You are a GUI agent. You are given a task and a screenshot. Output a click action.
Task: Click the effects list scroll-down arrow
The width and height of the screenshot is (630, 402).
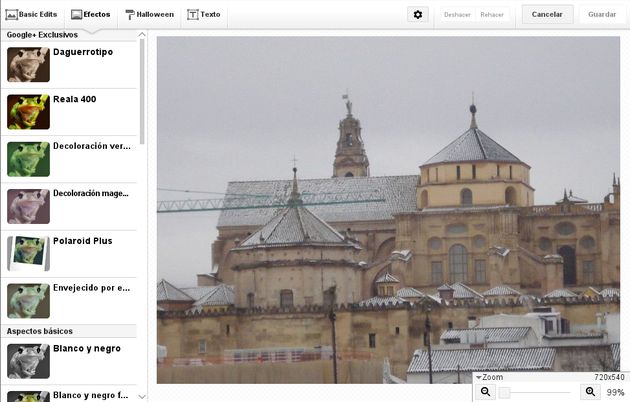coord(142,397)
